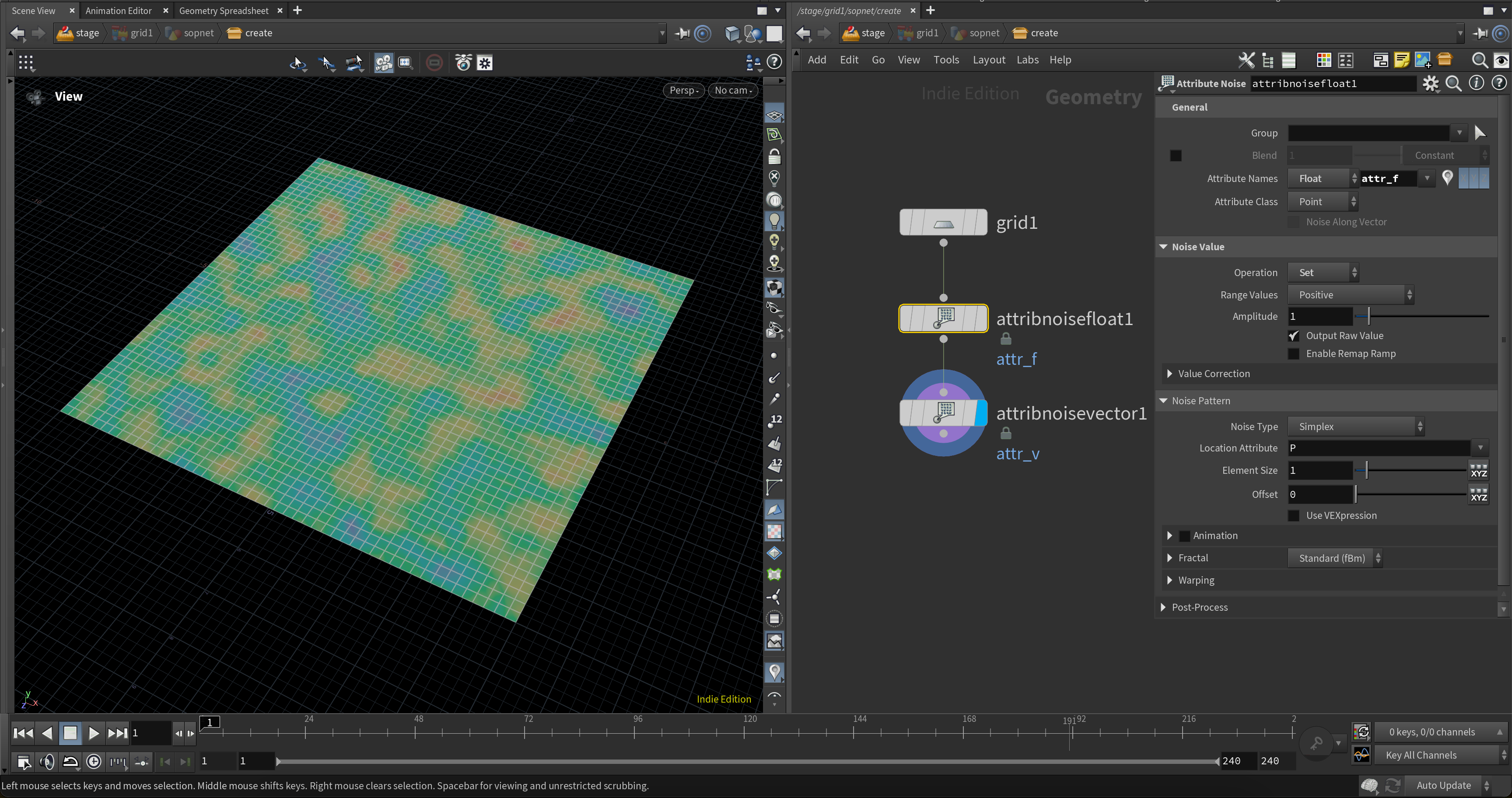Expand the Value Correction section
Viewport: 1512px width, 798px height.
pyautogui.click(x=1170, y=374)
